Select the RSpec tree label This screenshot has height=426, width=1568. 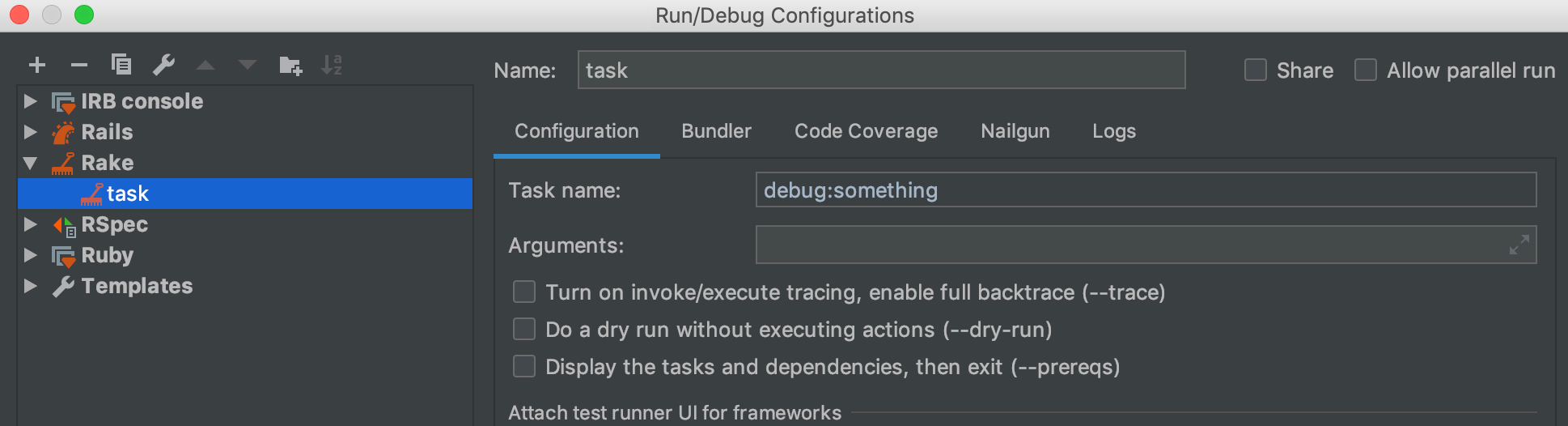(115, 224)
